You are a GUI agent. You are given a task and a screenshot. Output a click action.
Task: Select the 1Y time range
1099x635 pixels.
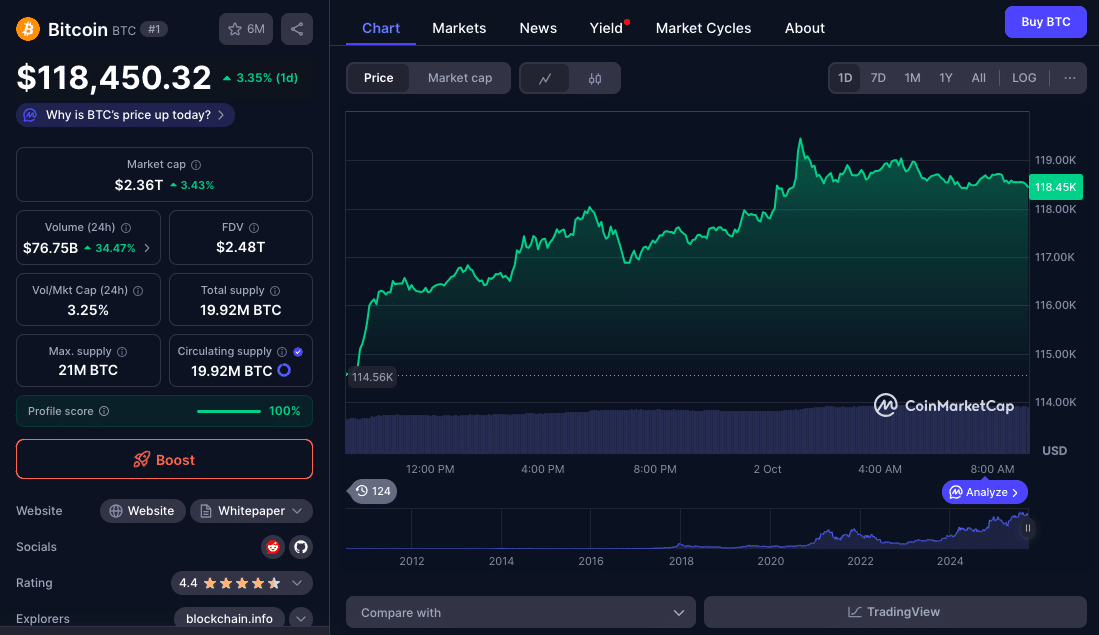[946, 78]
